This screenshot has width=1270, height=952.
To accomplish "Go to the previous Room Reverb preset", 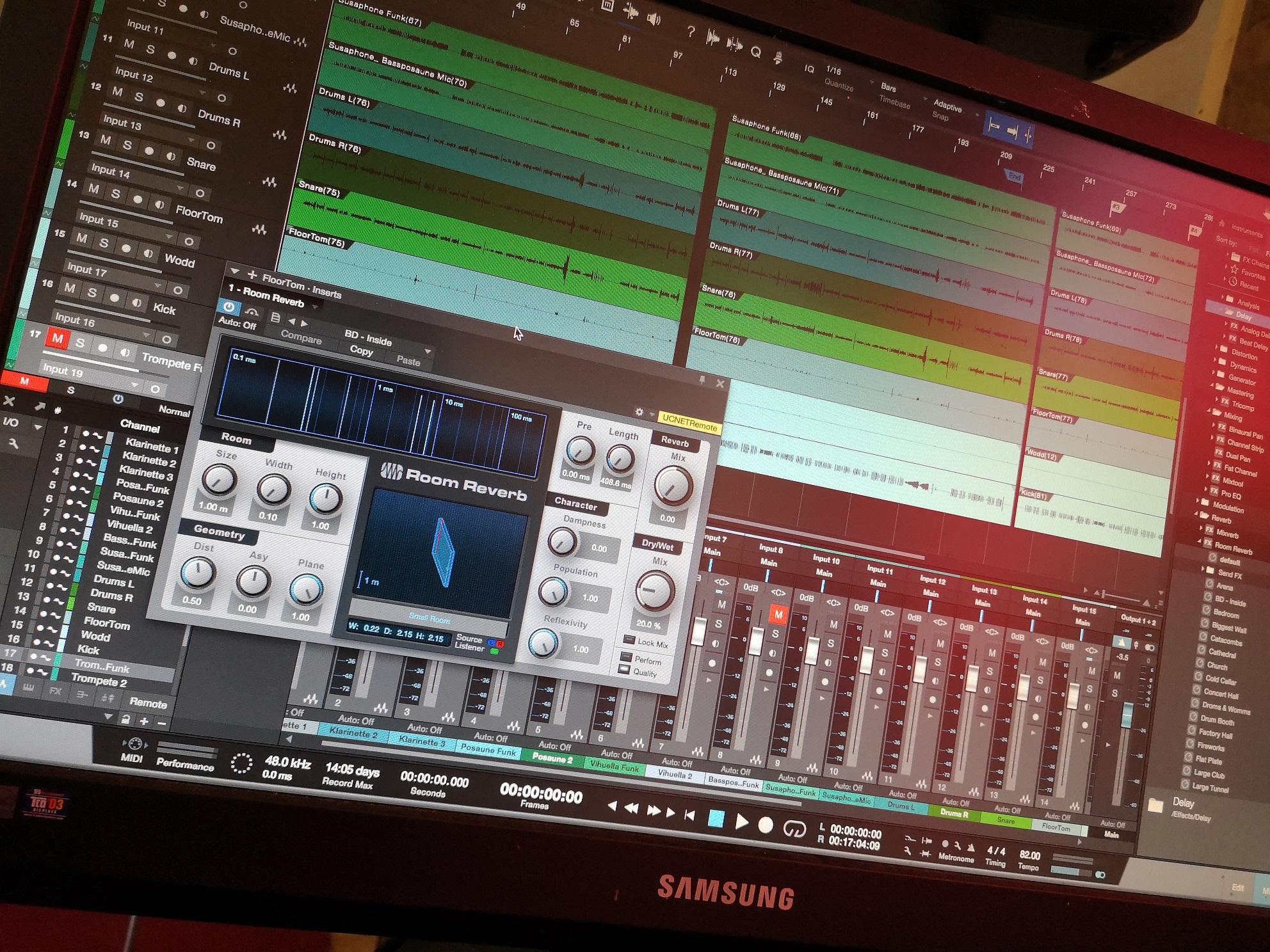I will (292, 321).
